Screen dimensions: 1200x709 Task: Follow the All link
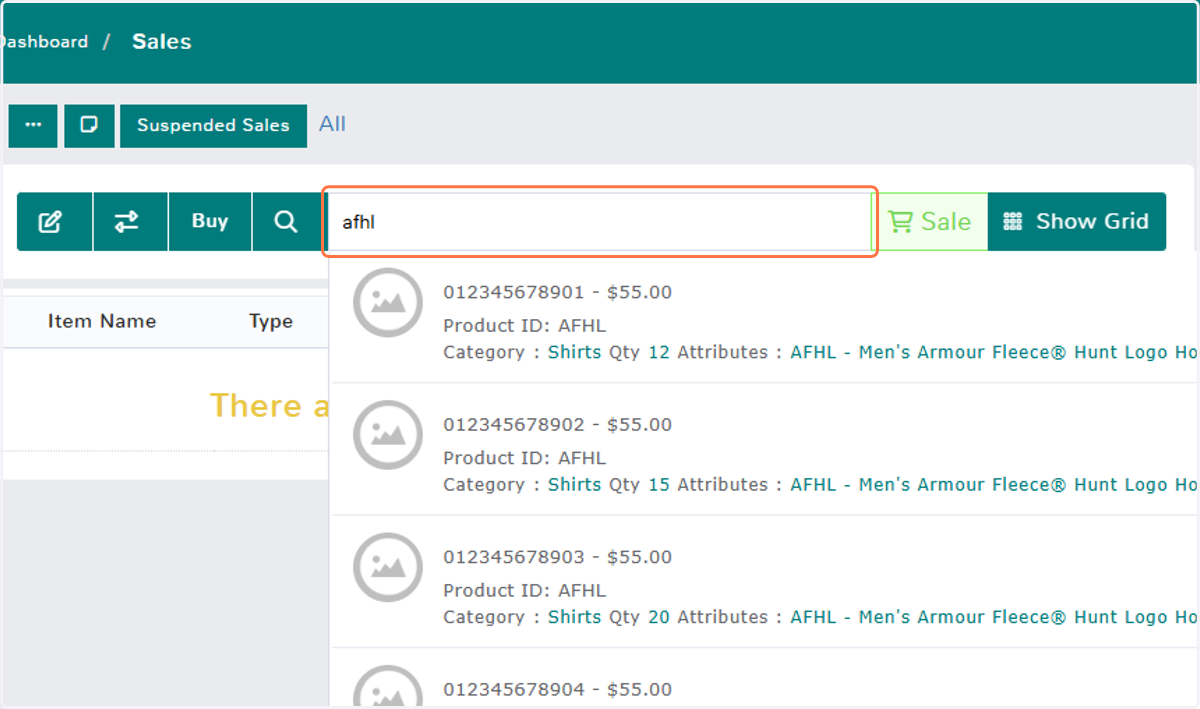point(332,124)
